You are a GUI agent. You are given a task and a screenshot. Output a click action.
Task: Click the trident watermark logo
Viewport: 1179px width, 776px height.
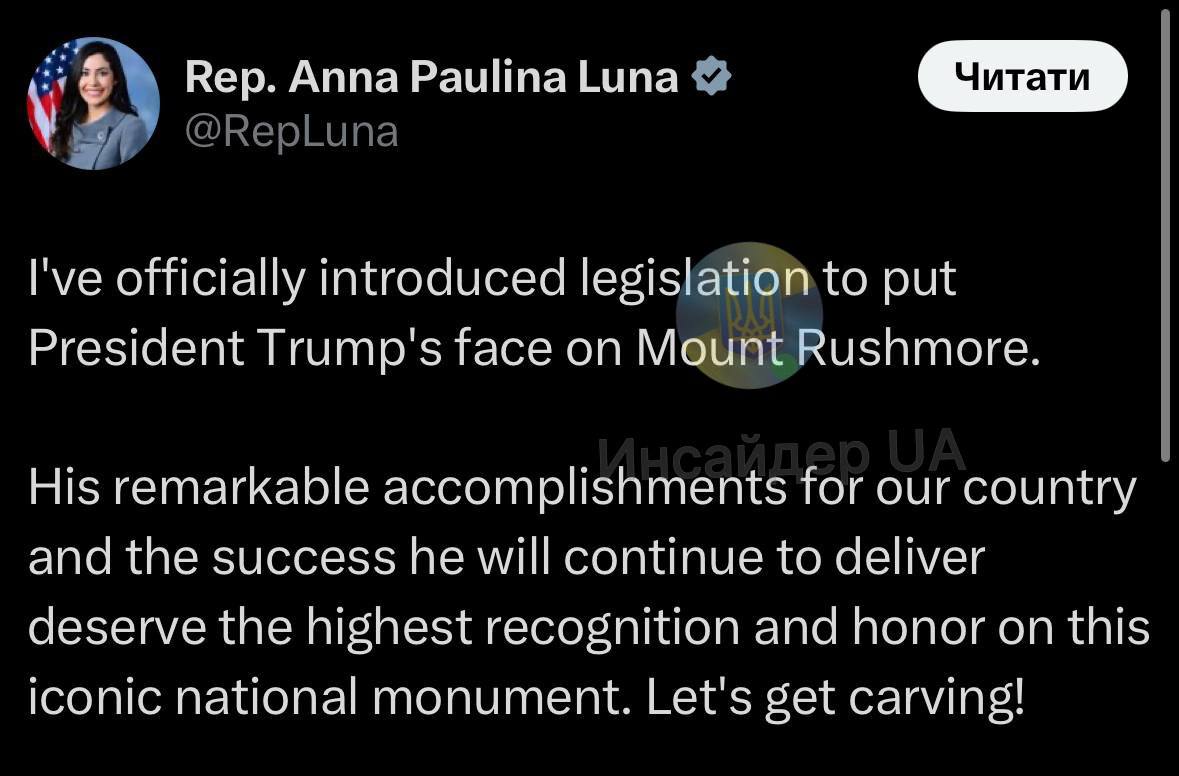point(741,316)
